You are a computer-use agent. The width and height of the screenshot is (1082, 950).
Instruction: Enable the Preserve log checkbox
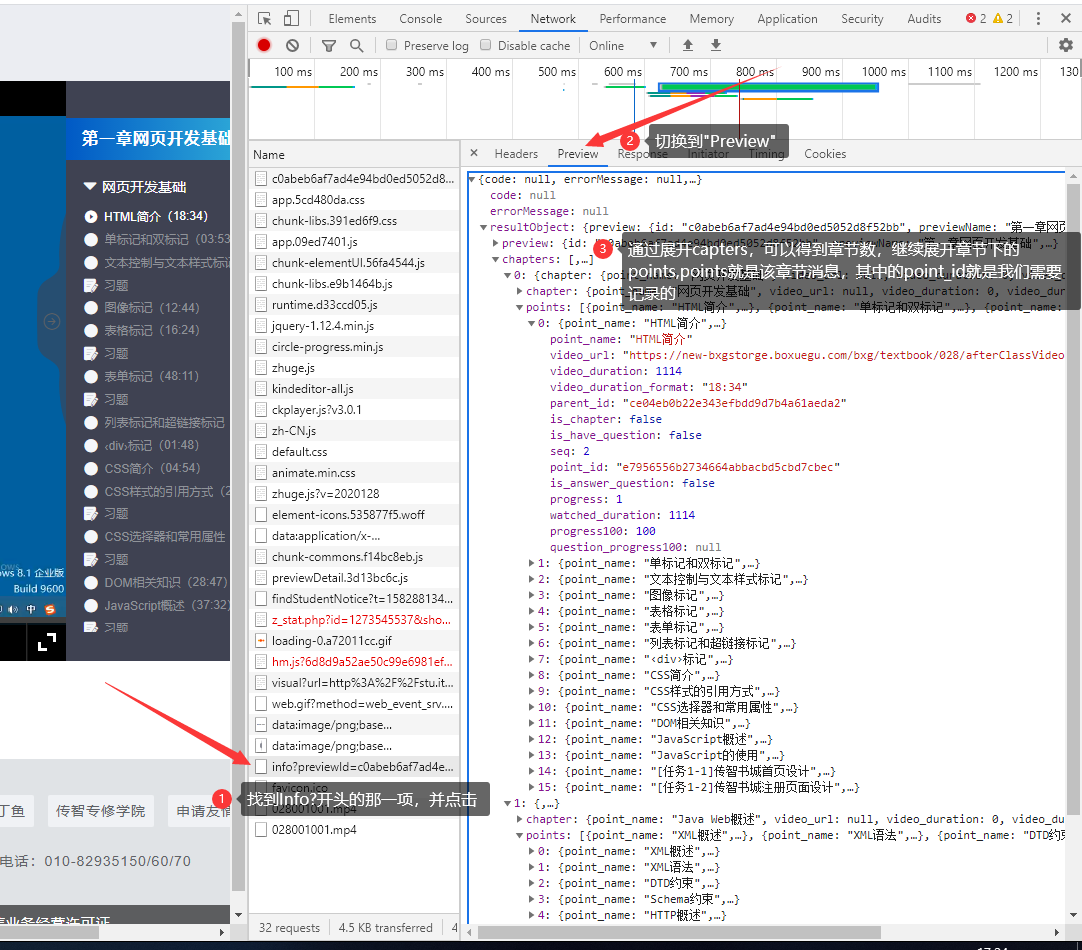(x=392, y=45)
